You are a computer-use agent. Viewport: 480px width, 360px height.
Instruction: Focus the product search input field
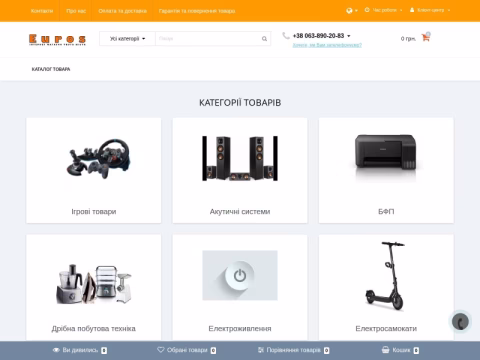(208, 39)
